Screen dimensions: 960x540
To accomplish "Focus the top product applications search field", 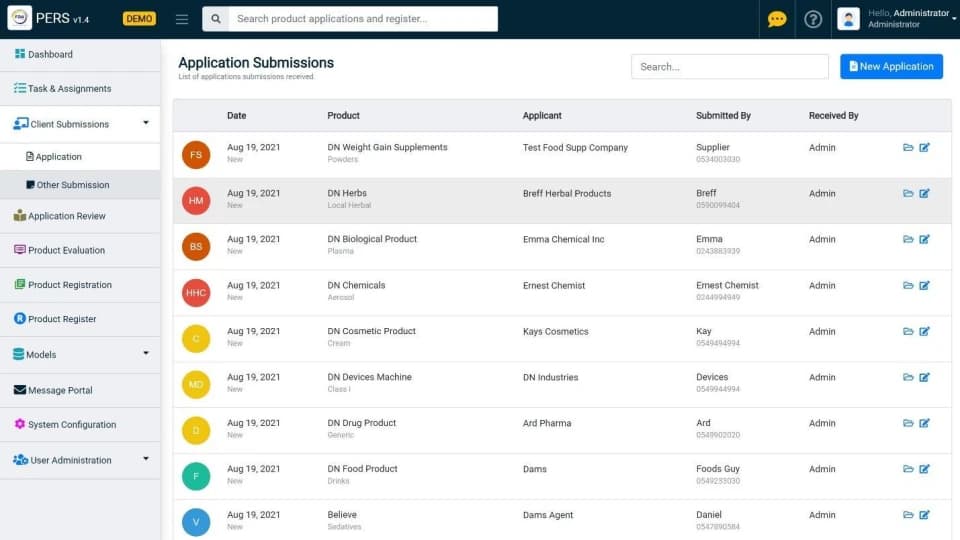I will point(363,19).
